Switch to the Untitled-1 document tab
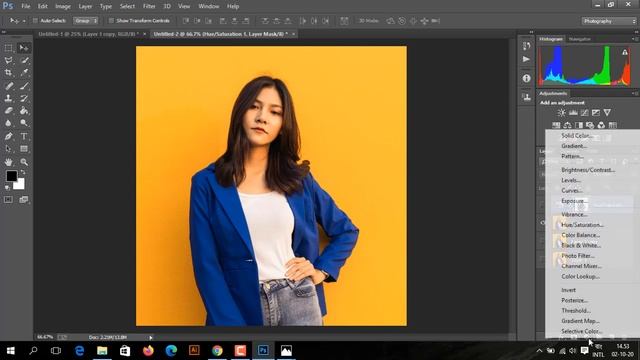Viewport: 640px width, 360px height. [89, 34]
